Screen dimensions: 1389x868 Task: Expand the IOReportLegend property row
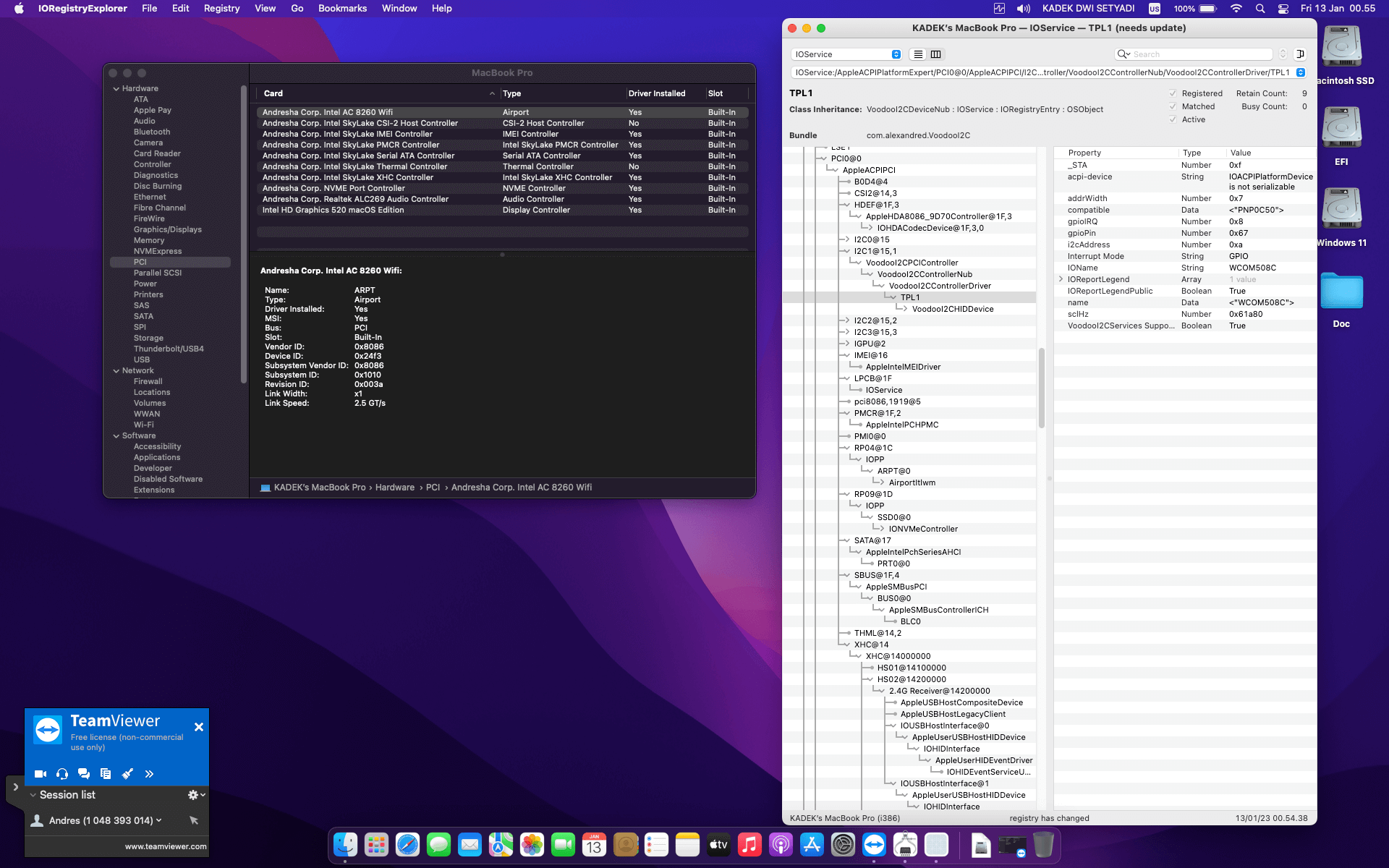coord(1061,279)
